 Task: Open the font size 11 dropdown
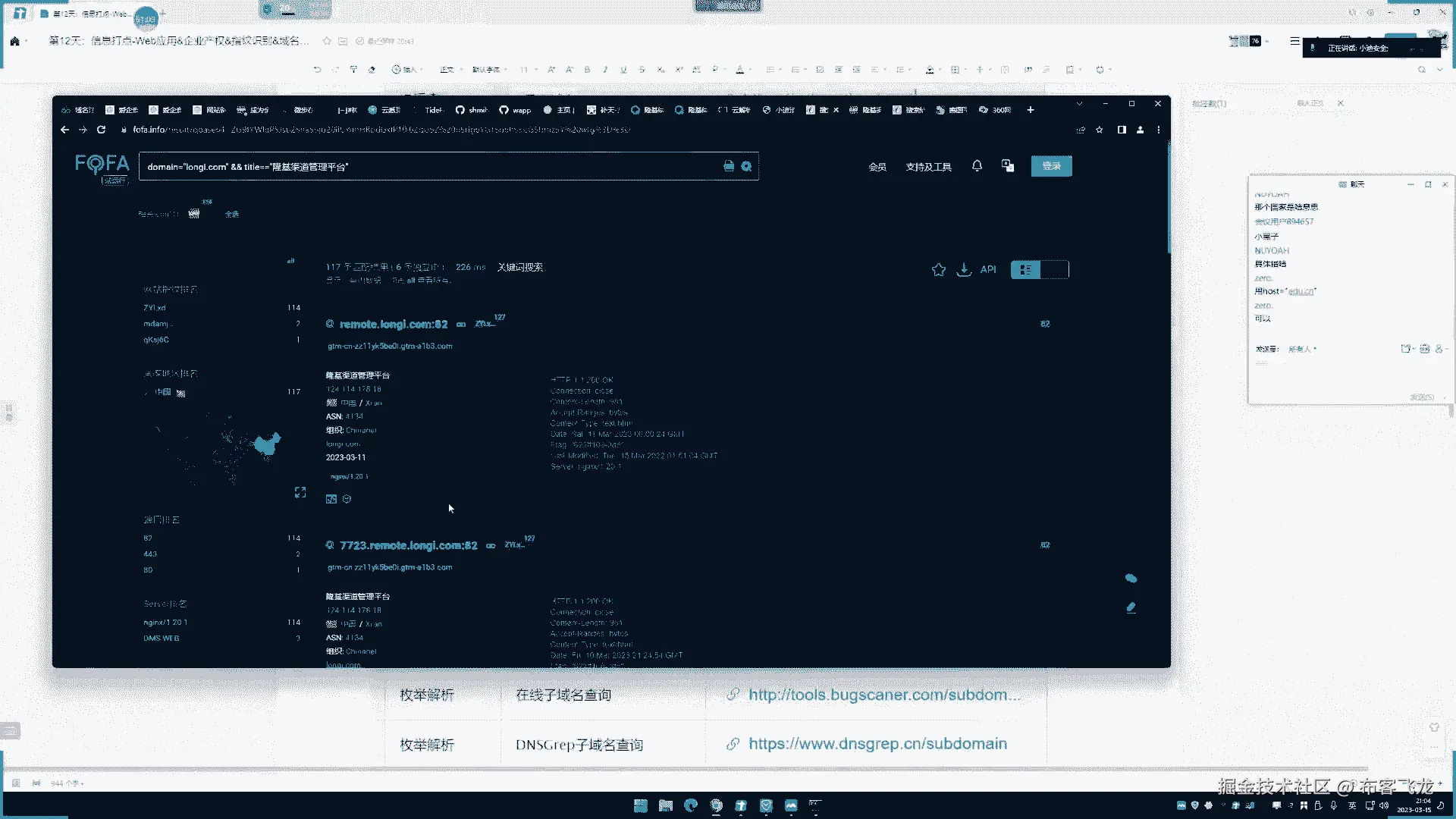(x=529, y=70)
